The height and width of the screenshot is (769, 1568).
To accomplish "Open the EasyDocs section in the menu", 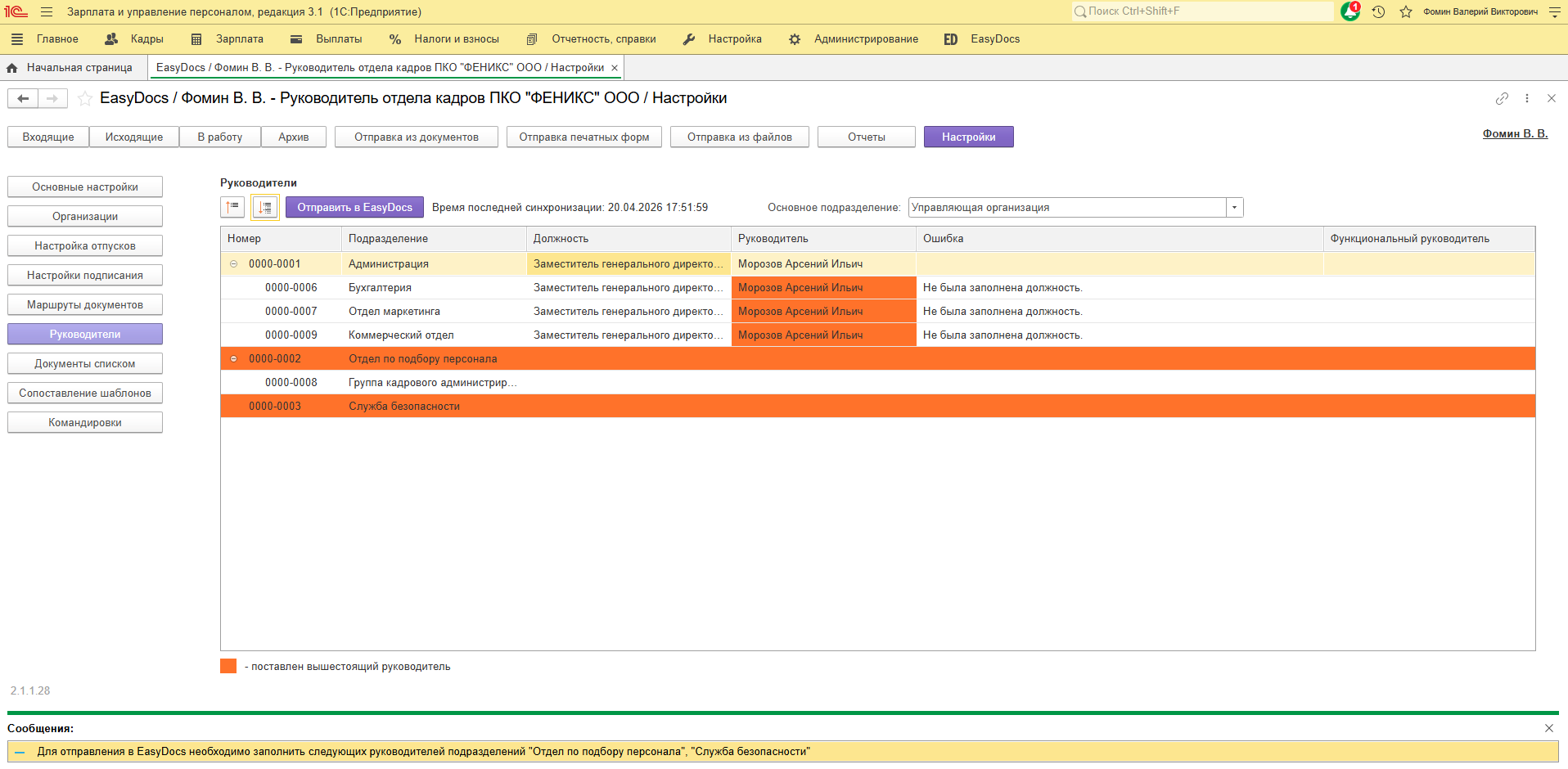I will click(995, 39).
